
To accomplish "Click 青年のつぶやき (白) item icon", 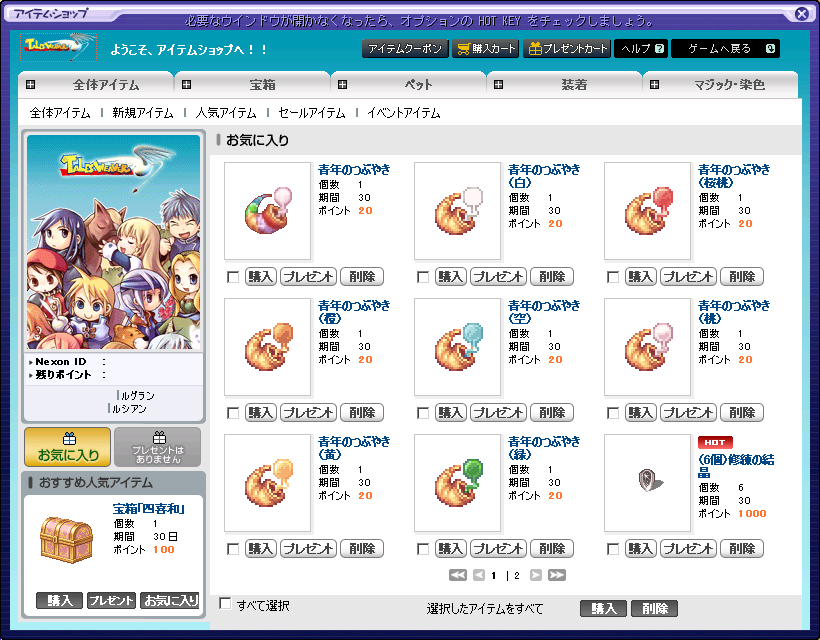I will tap(458, 211).
